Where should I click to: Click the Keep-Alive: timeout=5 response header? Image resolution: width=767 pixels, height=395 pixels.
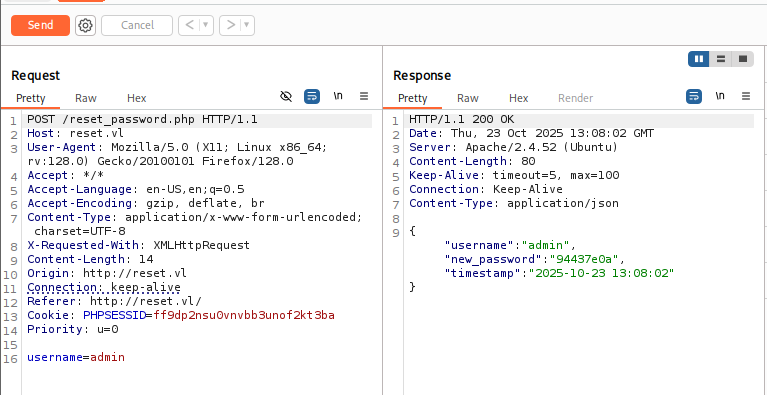[514, 176]
